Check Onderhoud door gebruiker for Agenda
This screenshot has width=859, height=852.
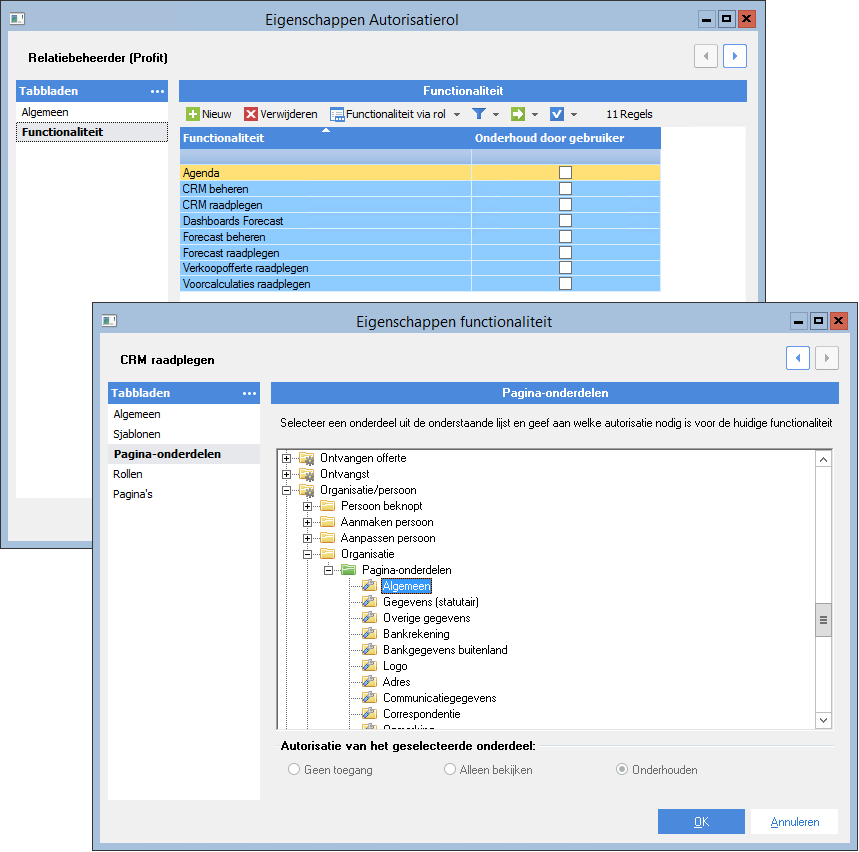click(x=566, y=172)
